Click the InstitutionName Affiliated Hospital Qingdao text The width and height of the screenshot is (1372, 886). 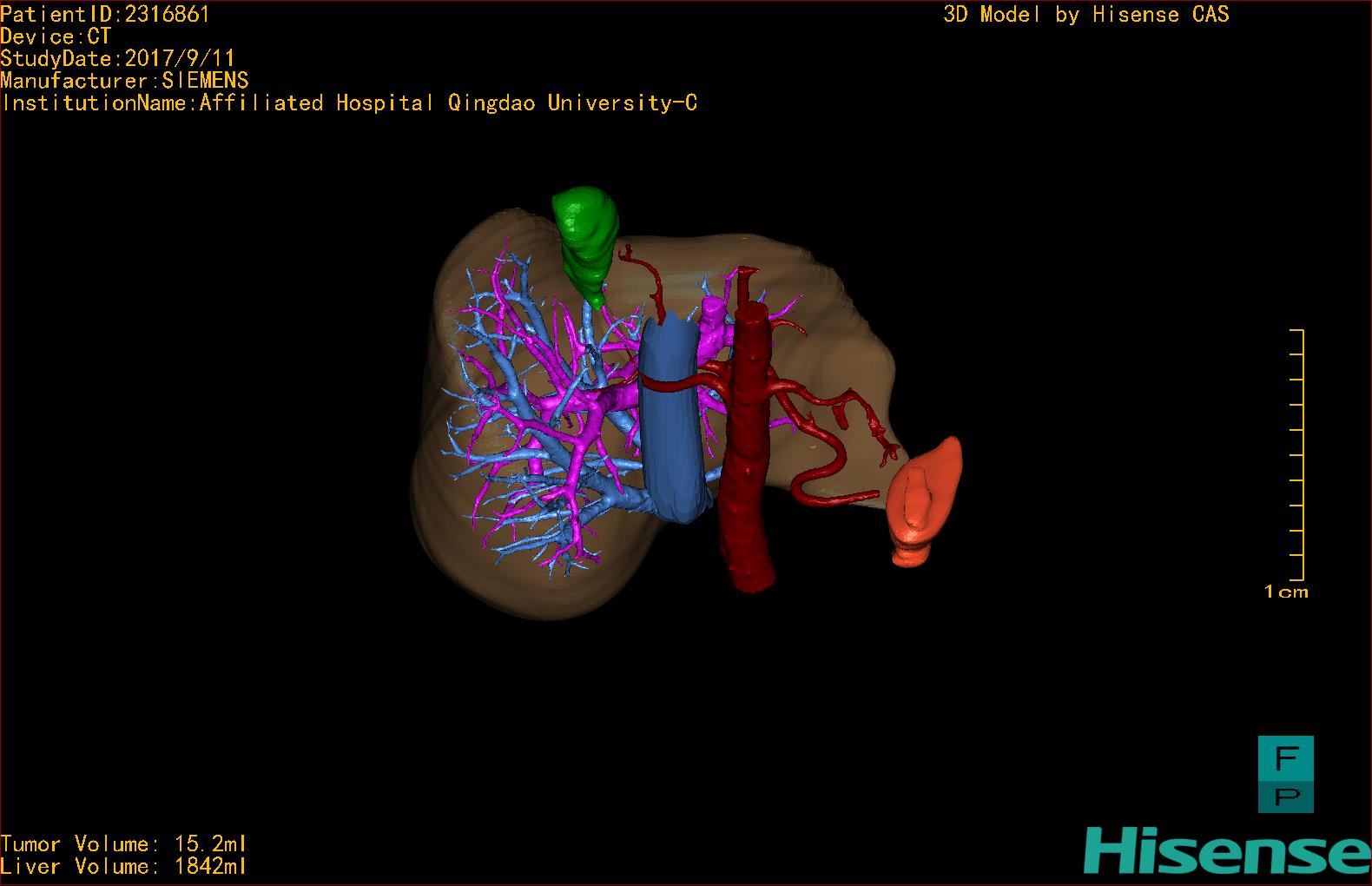(x=349, y=102)
